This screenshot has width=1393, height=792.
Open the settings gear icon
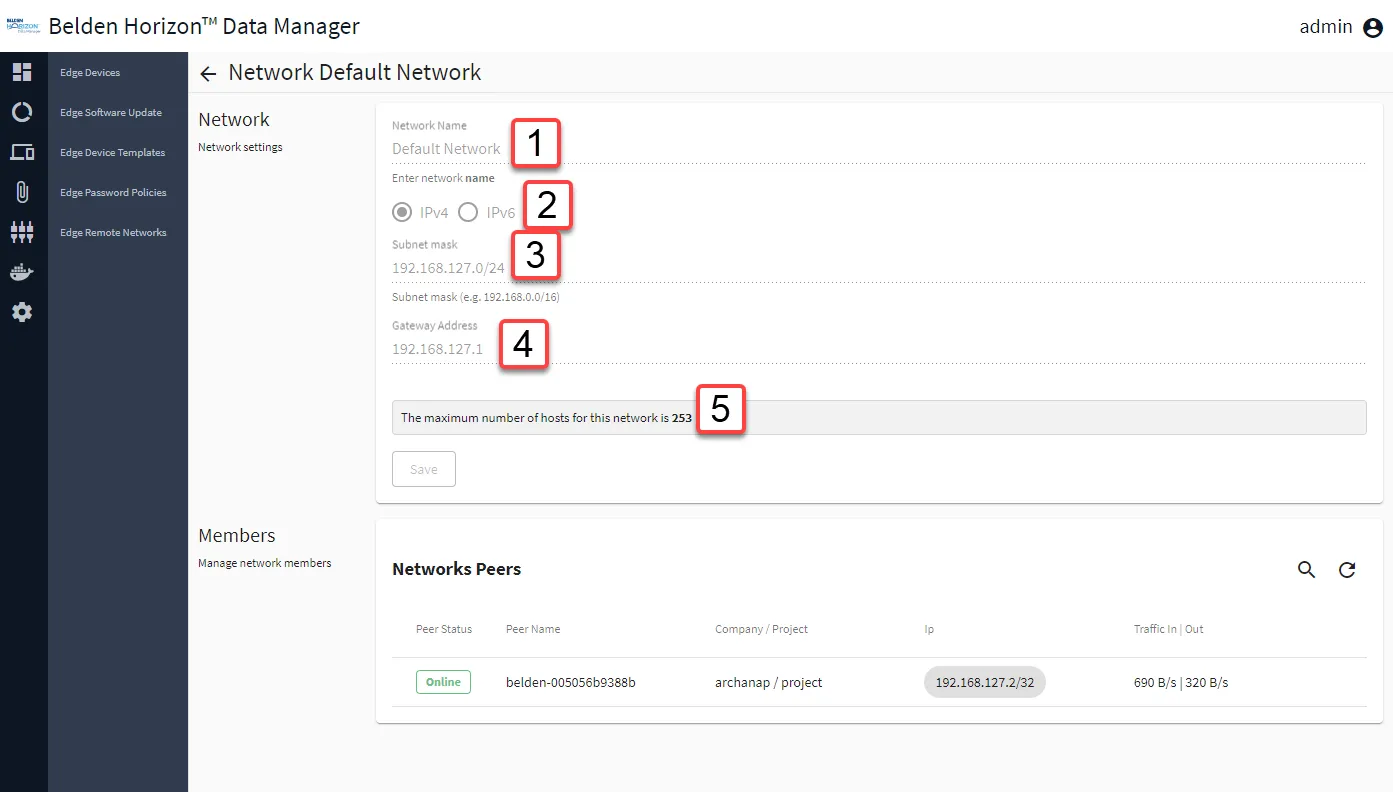pos(22,312)
